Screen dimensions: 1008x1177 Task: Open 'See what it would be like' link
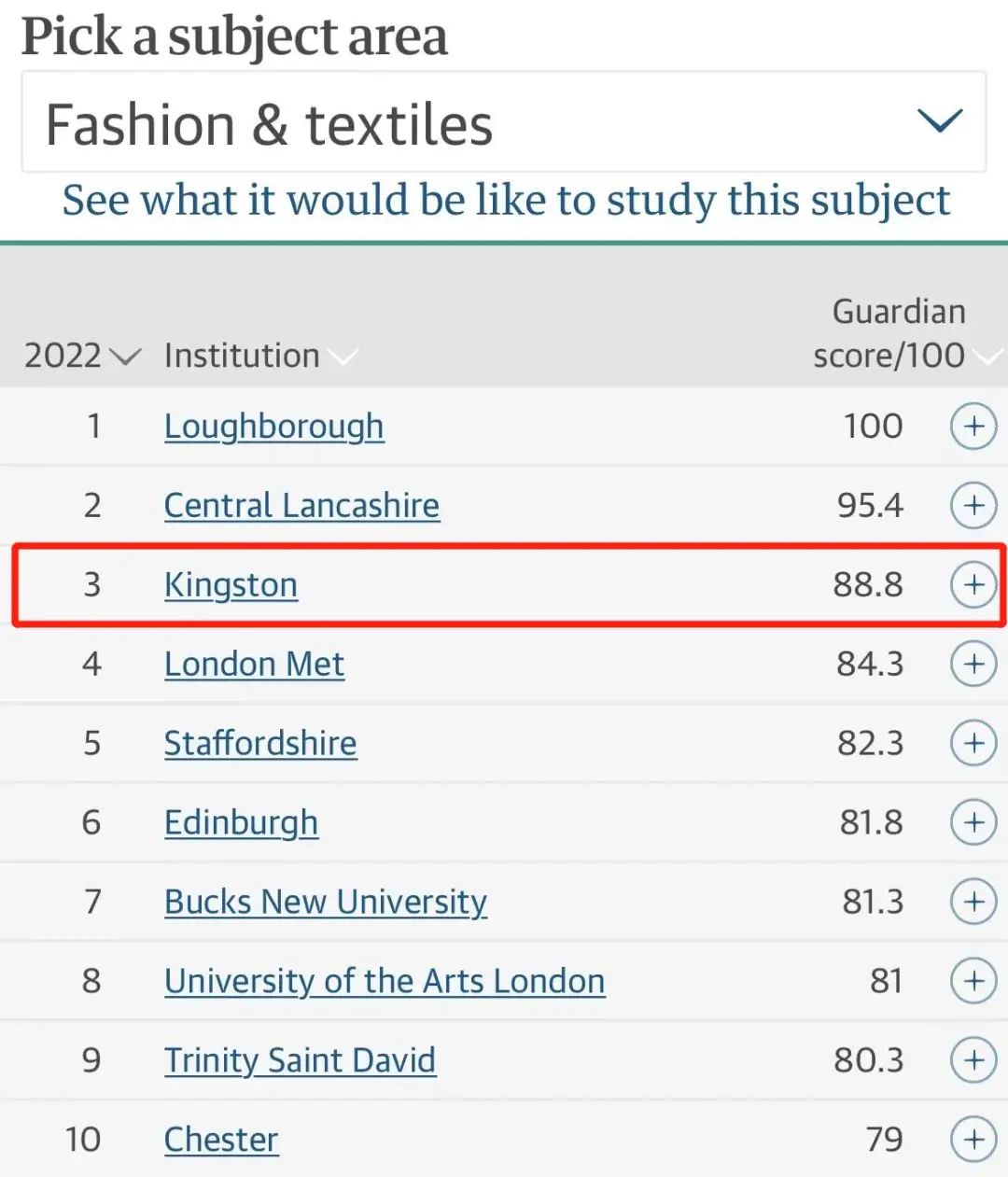click(506, 201)
